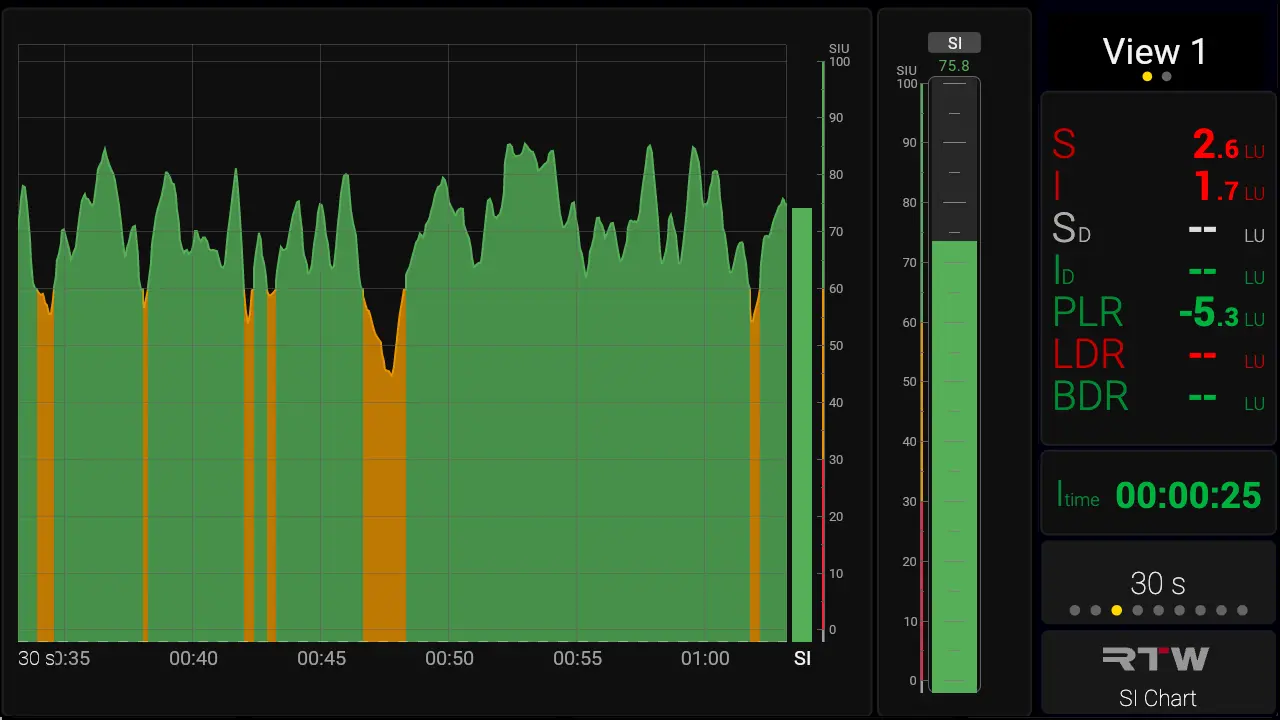This screenshot has width=1280, height=720.
Task: Switch to second view page dot
Action: [x=1167, y=77]
